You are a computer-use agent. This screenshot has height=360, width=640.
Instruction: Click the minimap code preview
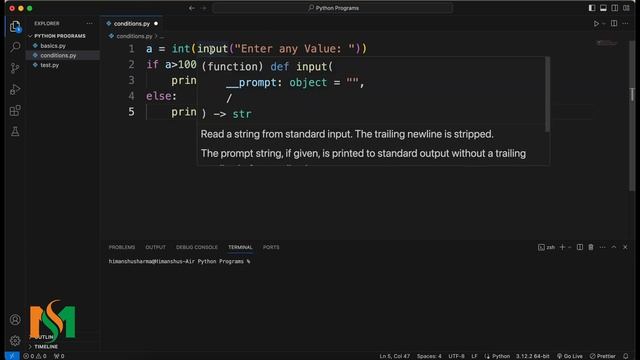607,43
